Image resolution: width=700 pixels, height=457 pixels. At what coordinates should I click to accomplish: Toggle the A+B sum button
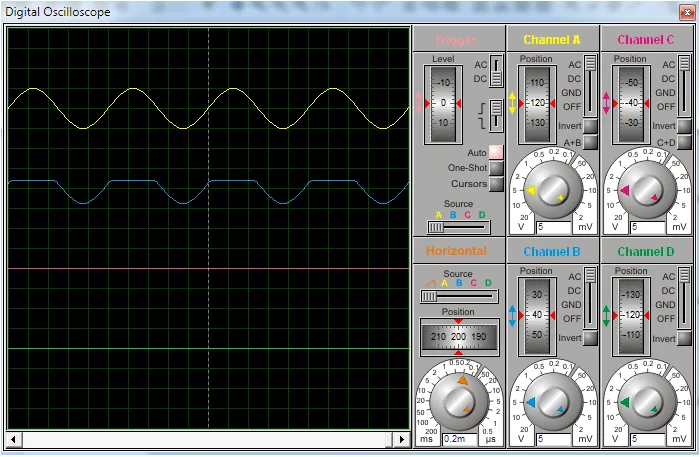point(590,142)
